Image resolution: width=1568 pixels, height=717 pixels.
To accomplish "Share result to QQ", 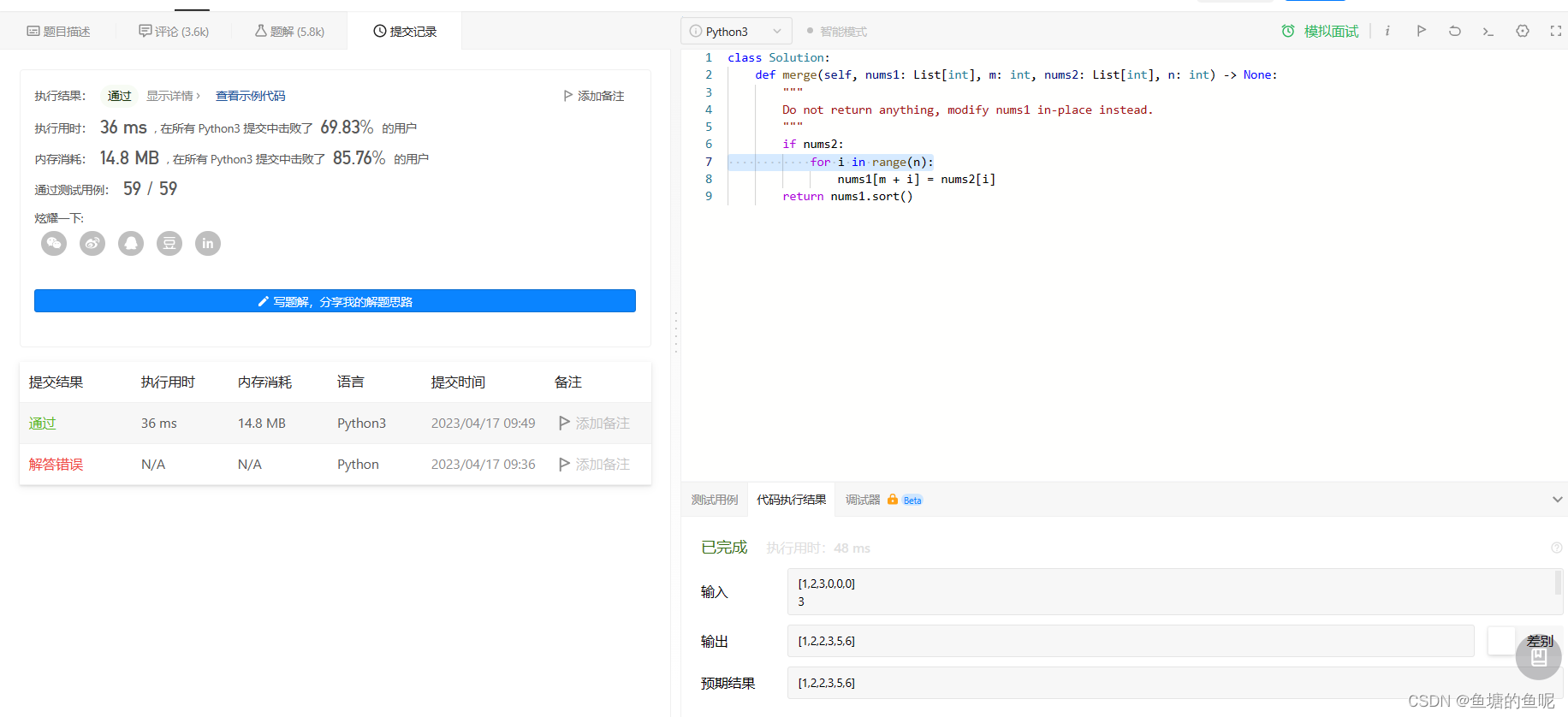I will 131,244.
